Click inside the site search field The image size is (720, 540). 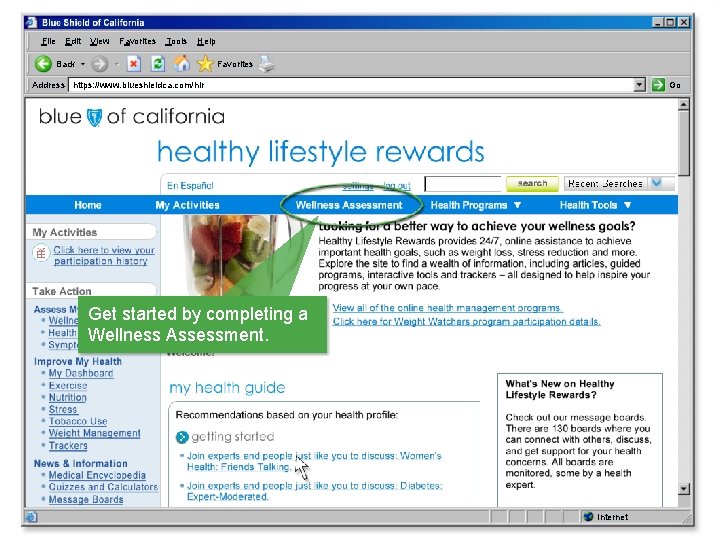click(x=463, y=184)
